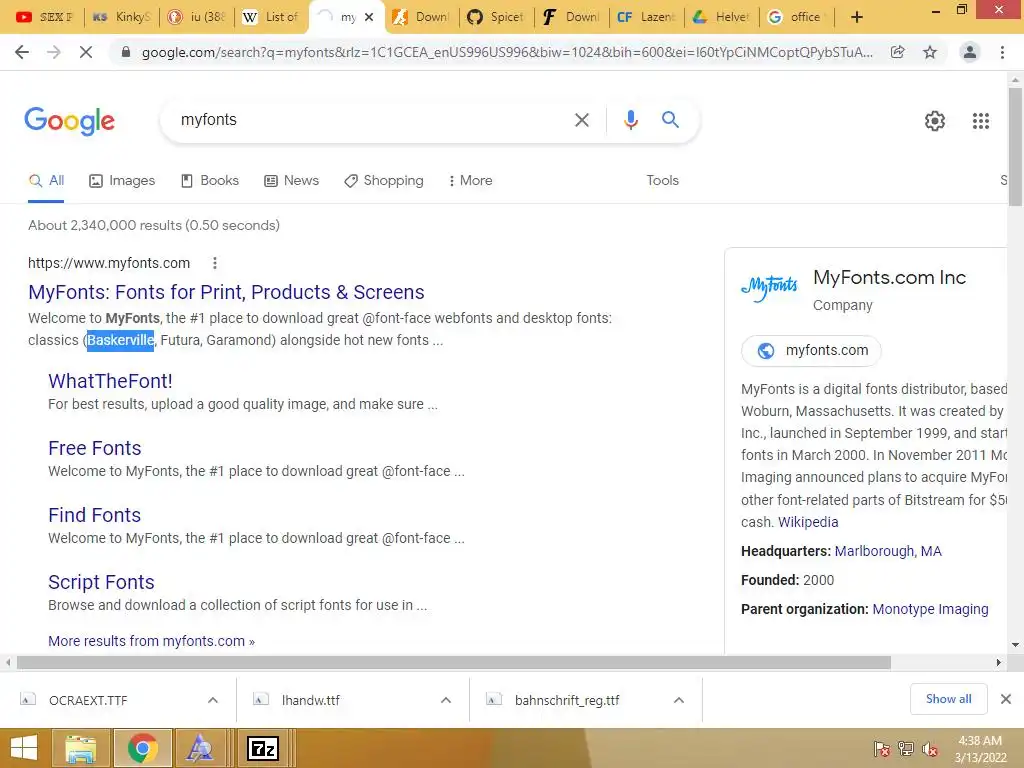Screen dimensions: 1024x768
Task: Open the Monotype Imaging link
Action: point(931,609)
